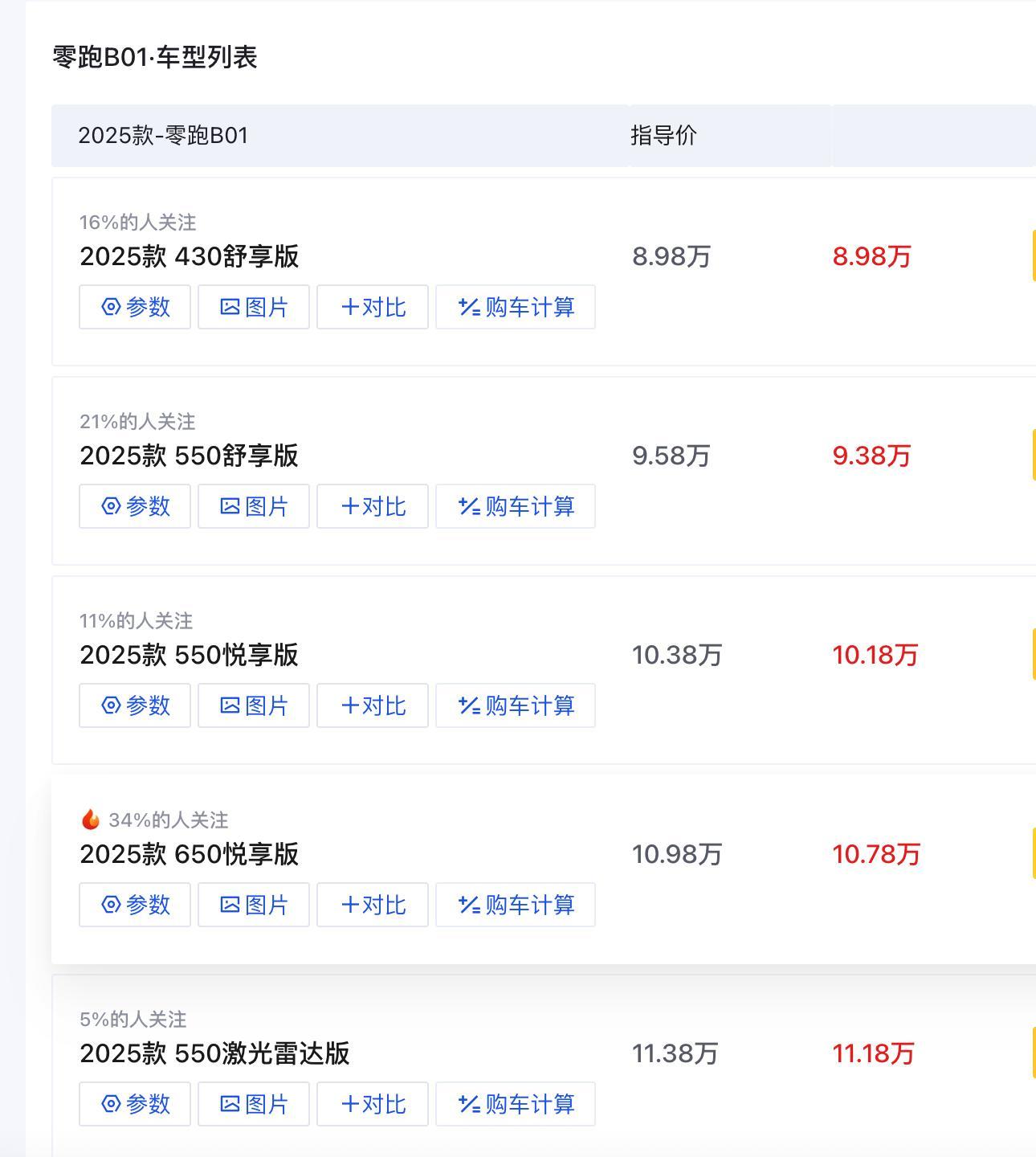Screen dimensions: 1036x1157
Task: Select the 2025款-零跑B01 header
Action: point(163,135)
